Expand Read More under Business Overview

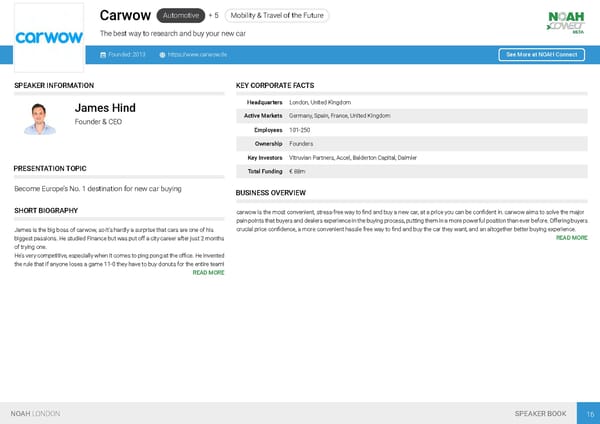[x=571, y=238]
